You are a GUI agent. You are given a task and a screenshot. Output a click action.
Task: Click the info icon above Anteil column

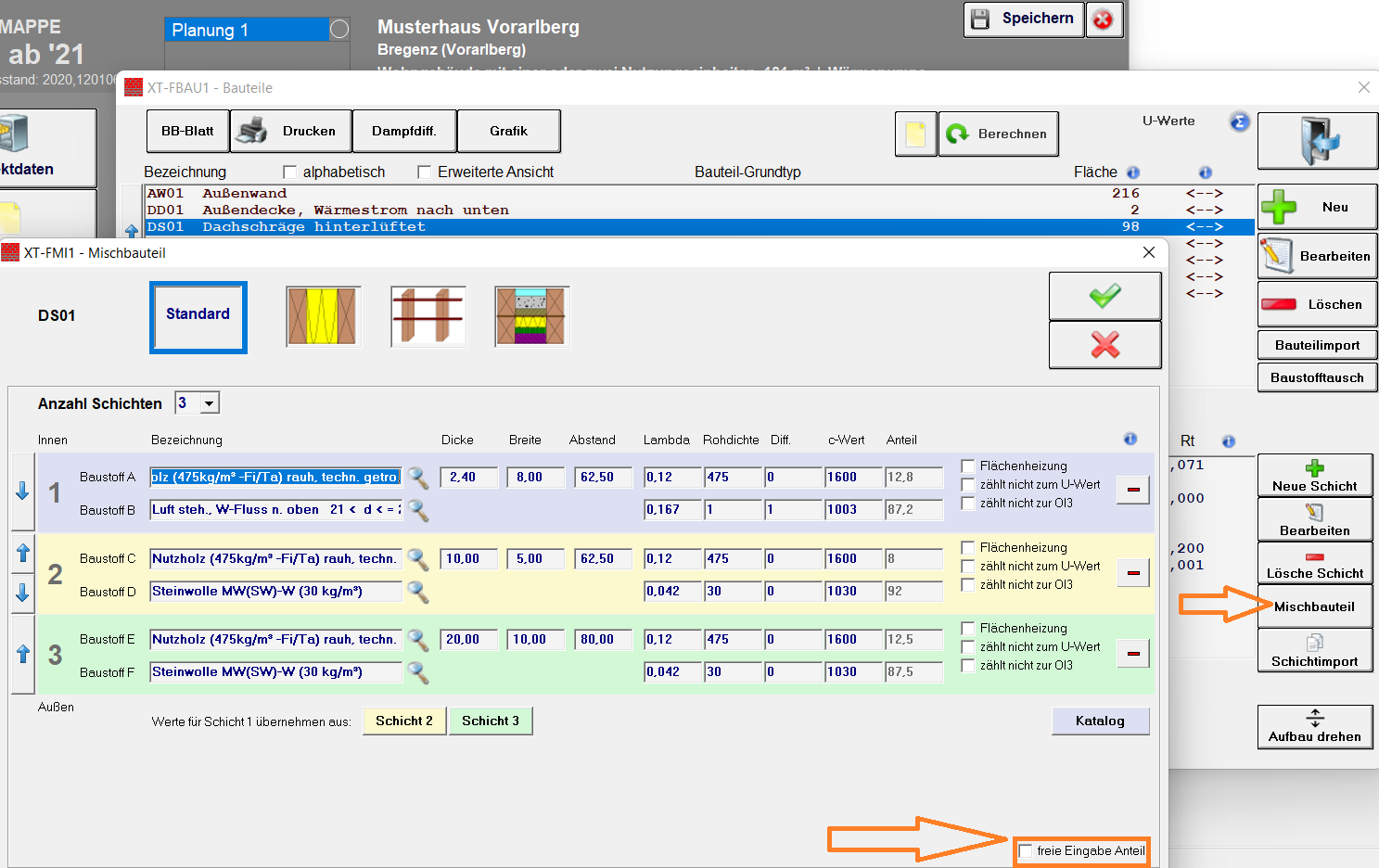tap(1130, 439)
